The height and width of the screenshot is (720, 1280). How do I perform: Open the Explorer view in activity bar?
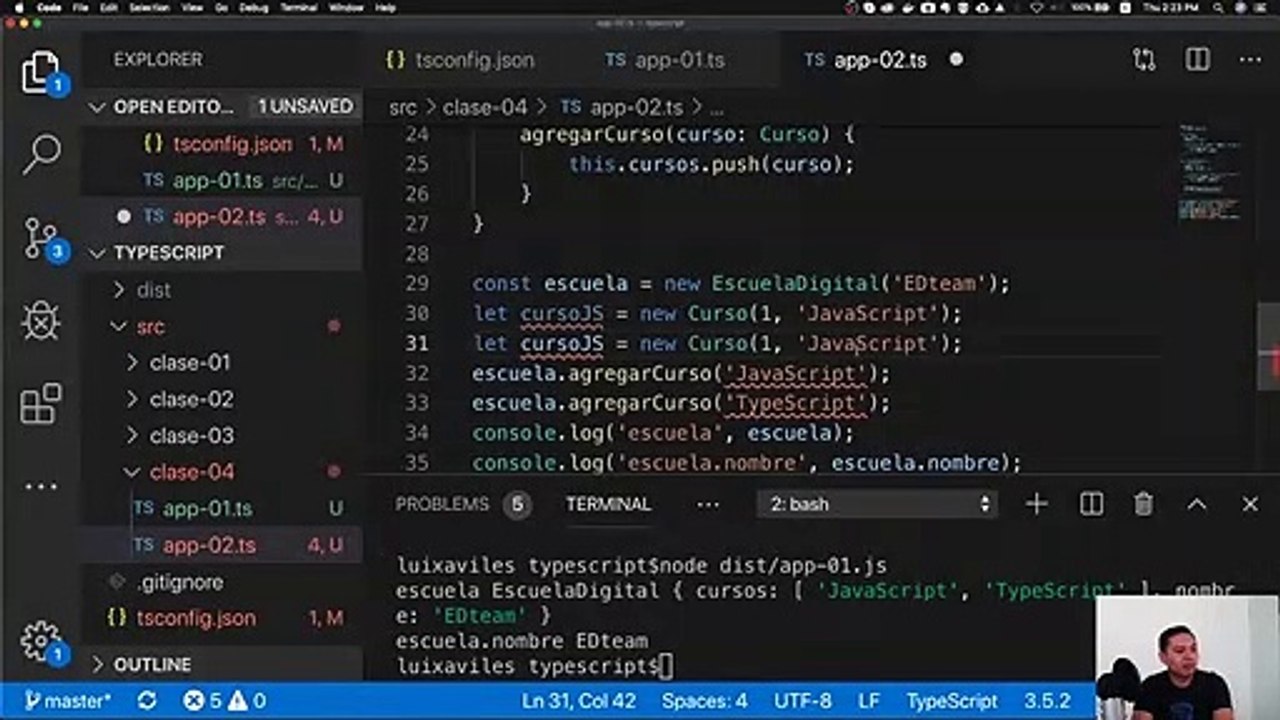(40, 72)
